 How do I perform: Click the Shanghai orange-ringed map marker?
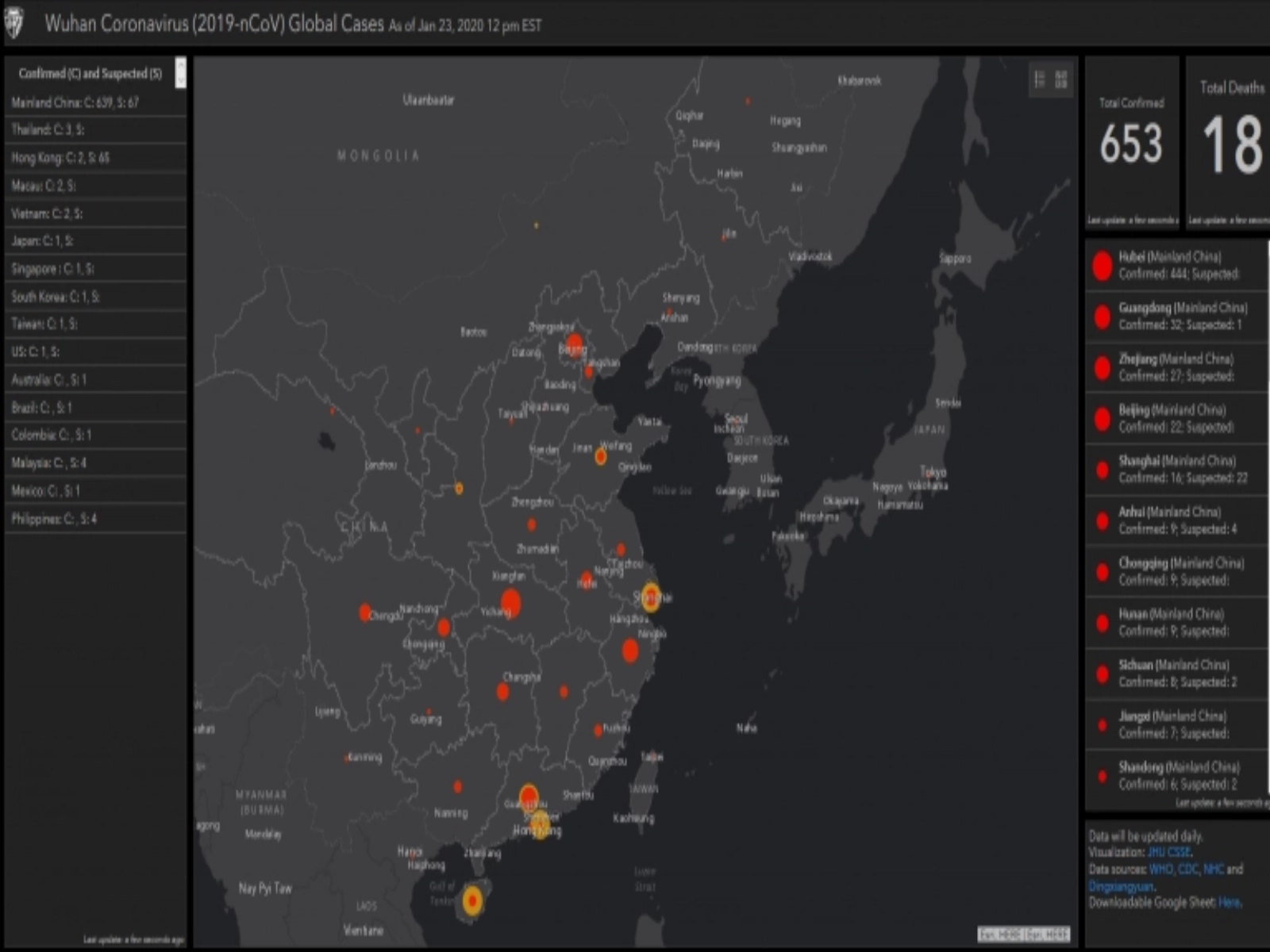[x=650, y=597]
